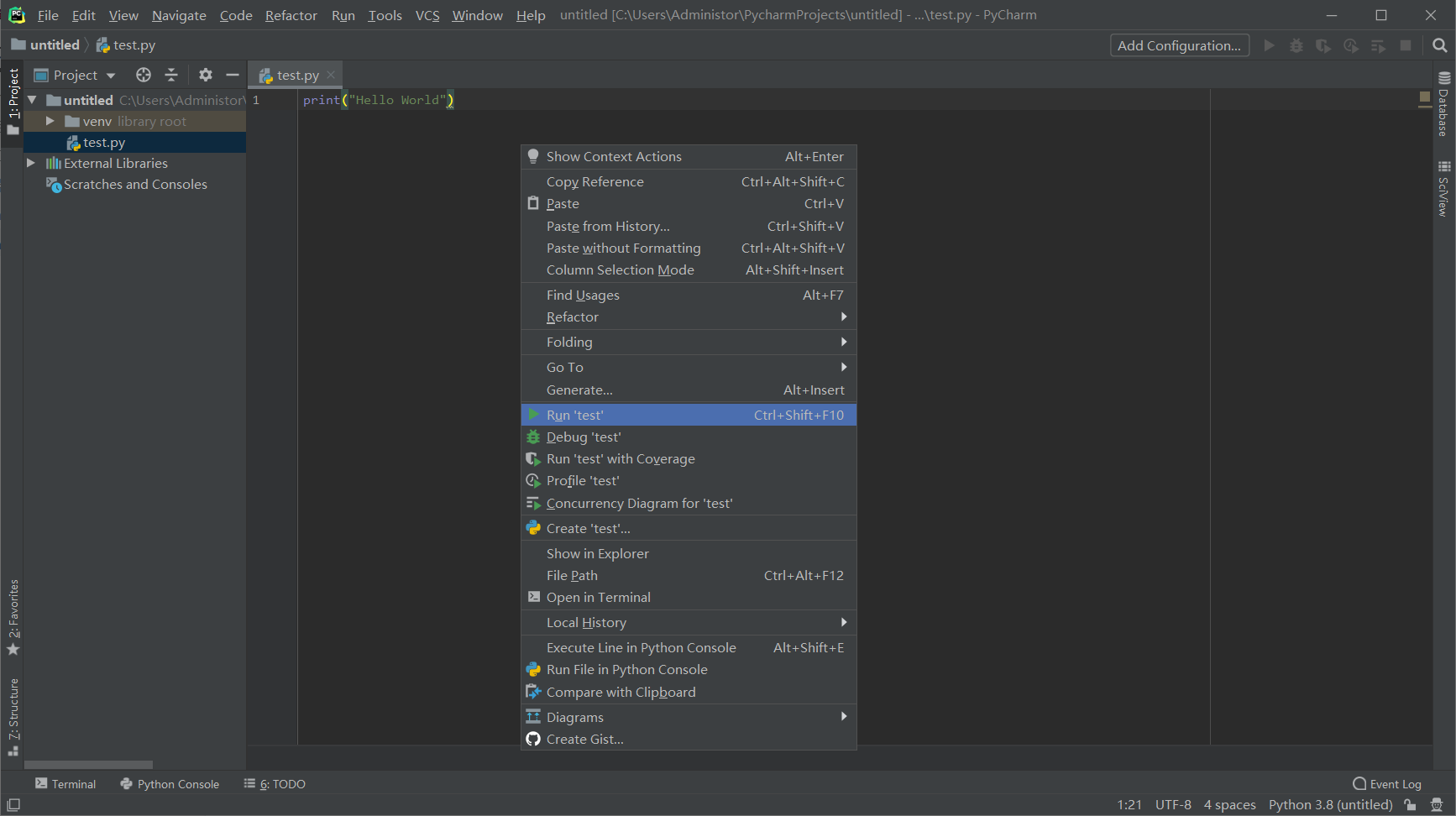Open Search Everywhere magnifier icon
The width and height of the screenshot is (1456, 816).
[x=1440, y=45]
